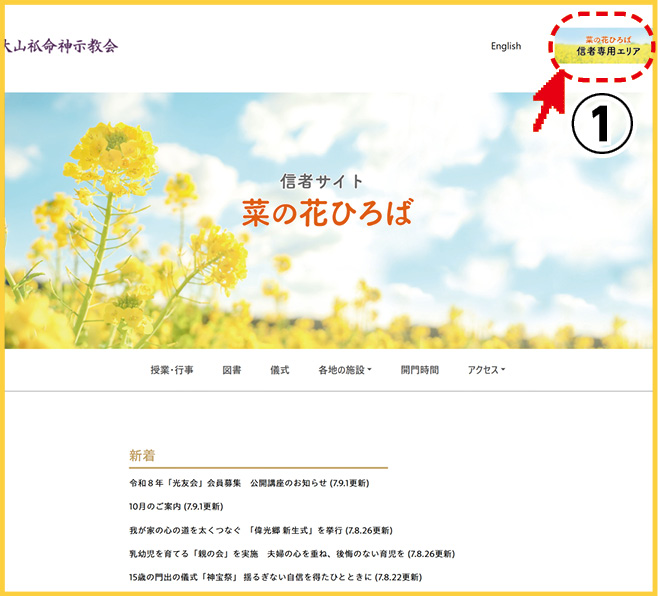Click the 大山祇命神示教会 site logo
The height and width of the screenshot is (596, 658).
60,46
